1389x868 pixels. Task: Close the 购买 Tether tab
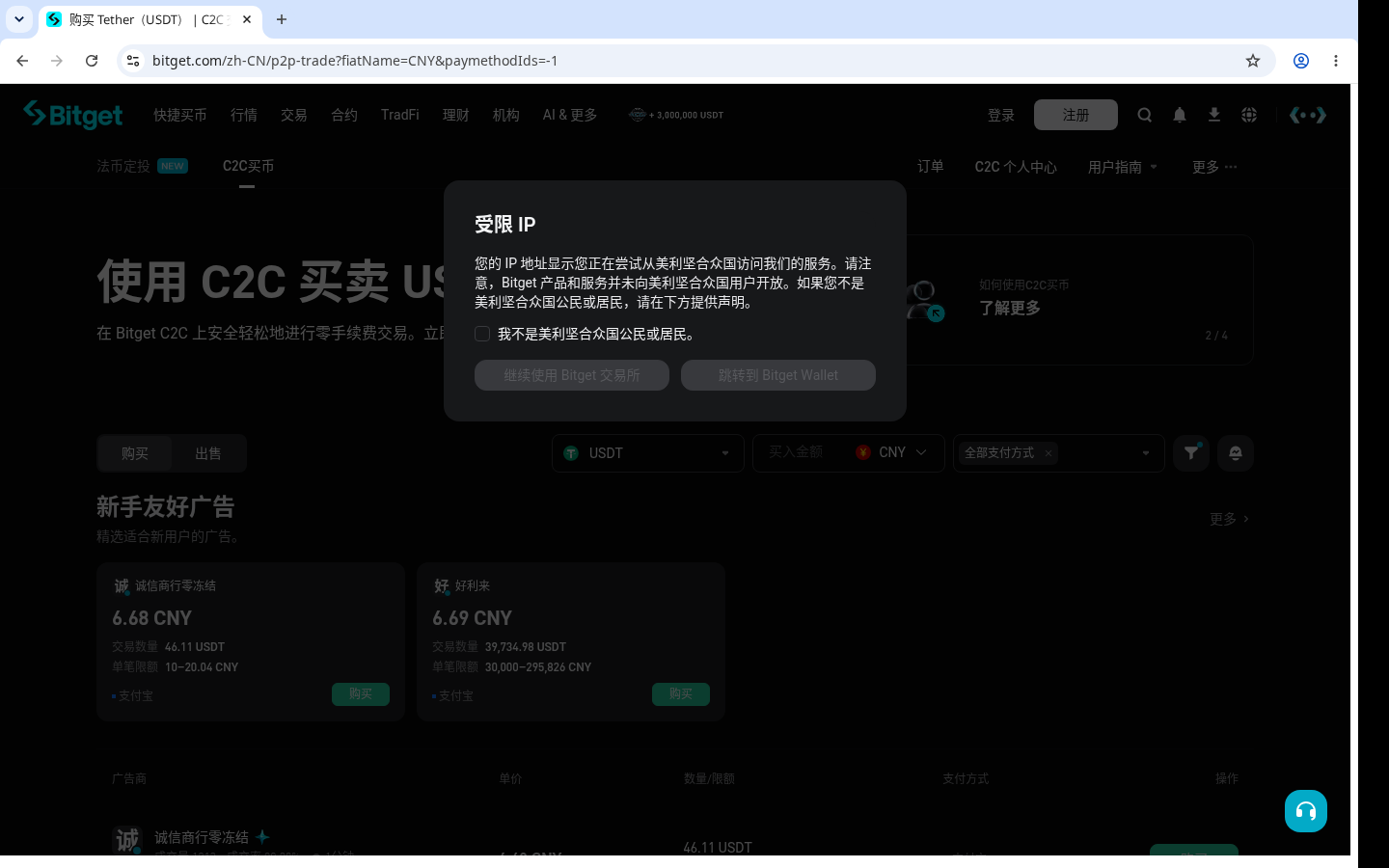247,19
